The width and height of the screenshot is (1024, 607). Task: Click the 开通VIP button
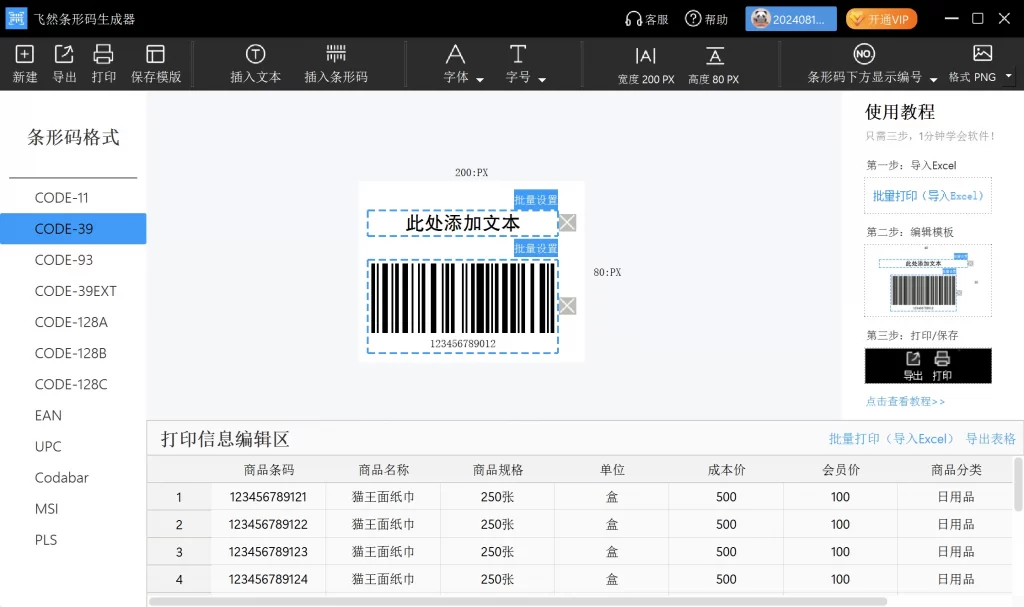(882, 19)
